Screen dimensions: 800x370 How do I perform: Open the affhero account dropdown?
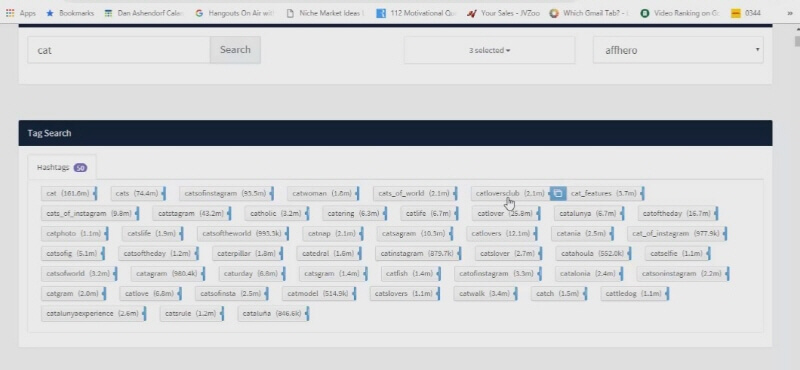coord(678,50)
